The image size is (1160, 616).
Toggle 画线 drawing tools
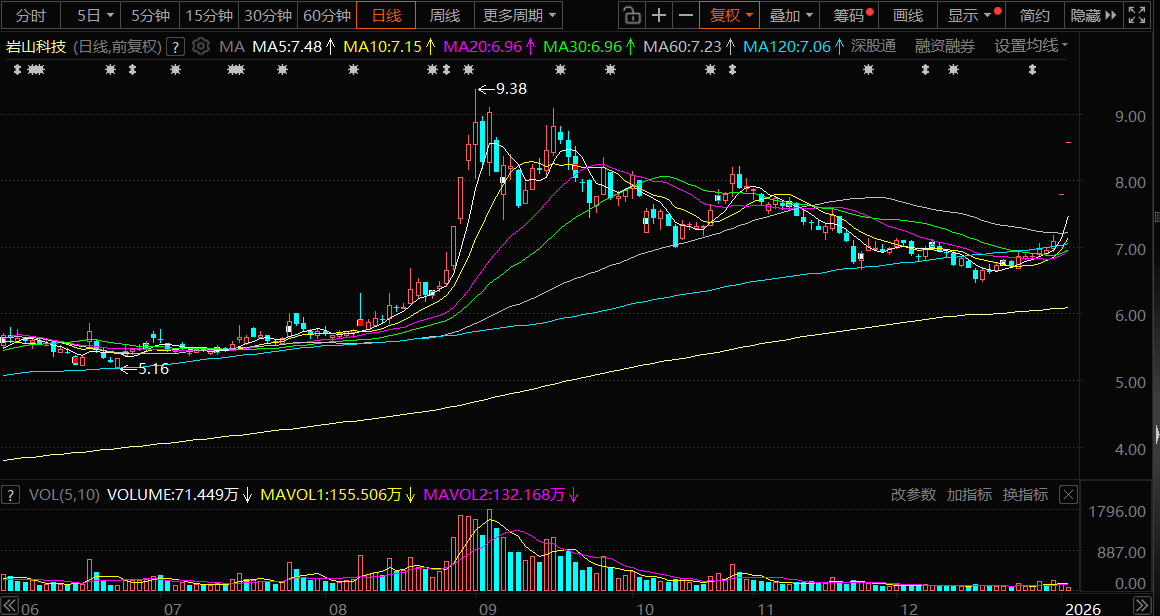pos(908,15)
